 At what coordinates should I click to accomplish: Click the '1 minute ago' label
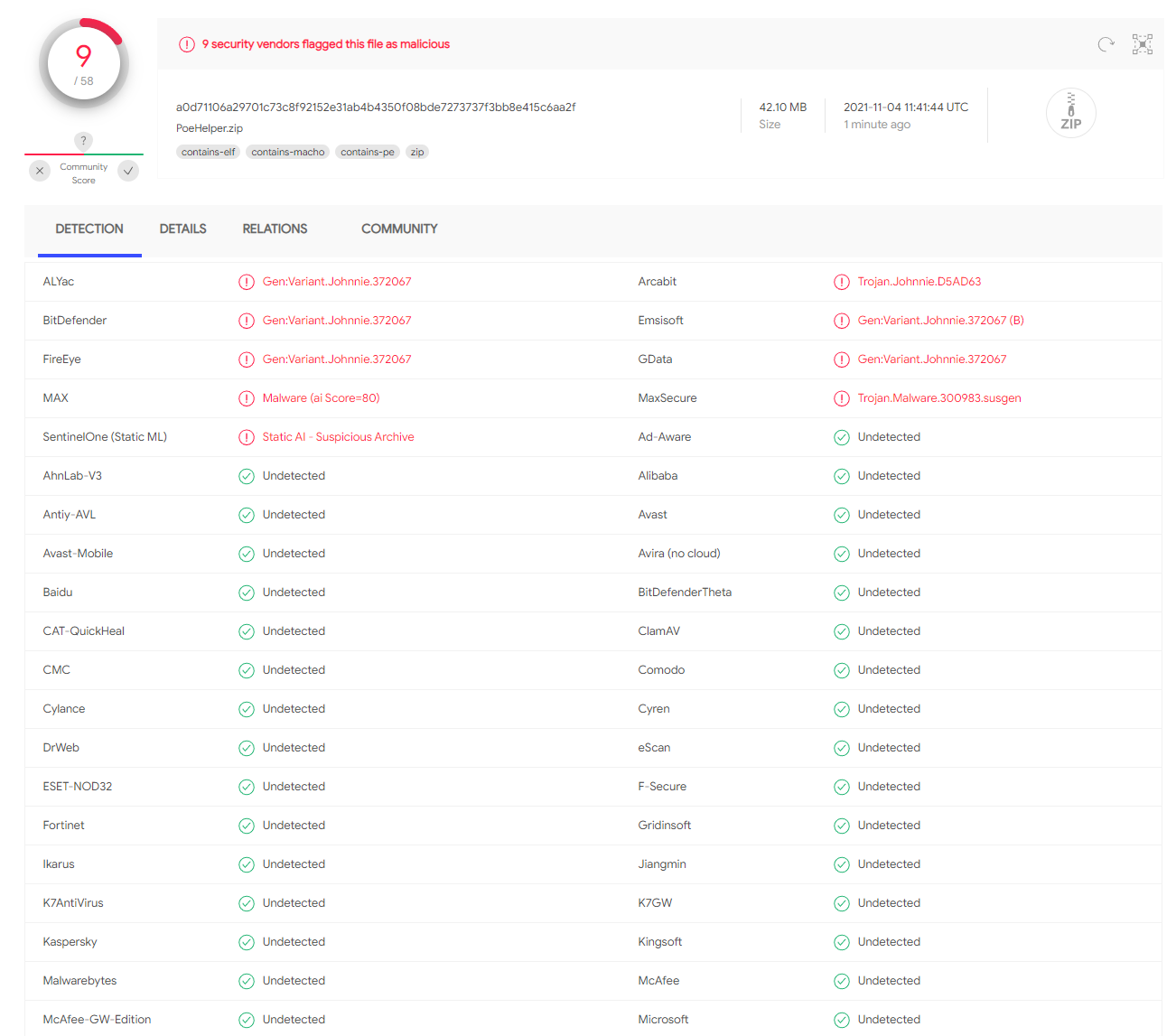coord(877,125)
